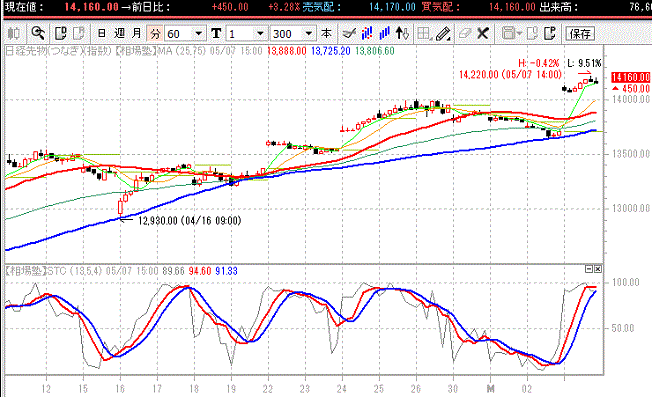Click the 50.00 STC axis label
This screenshot has height=397, width=652.
(623, 328)
